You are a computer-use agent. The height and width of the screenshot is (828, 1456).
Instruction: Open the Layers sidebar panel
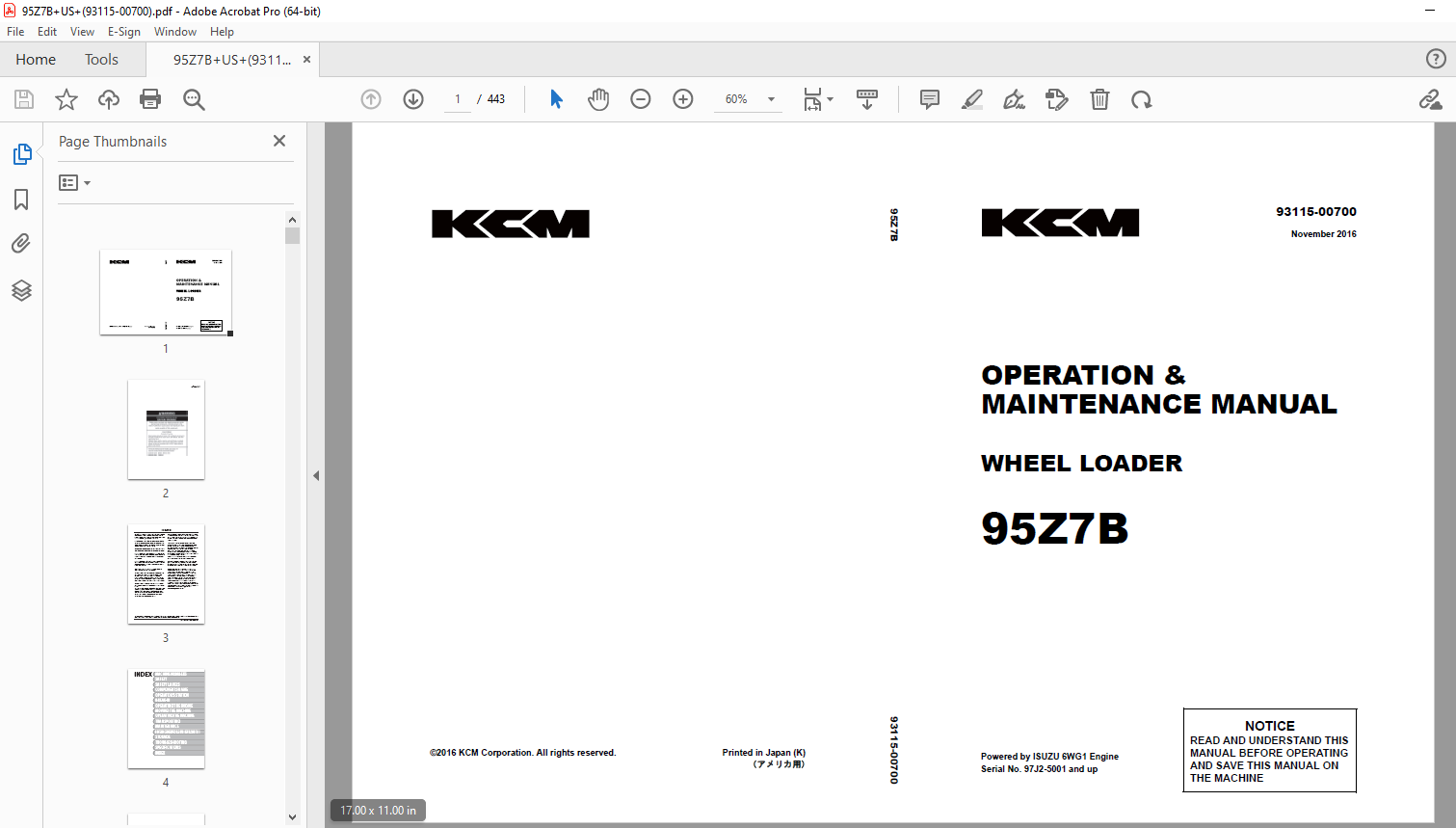point(21,290)
